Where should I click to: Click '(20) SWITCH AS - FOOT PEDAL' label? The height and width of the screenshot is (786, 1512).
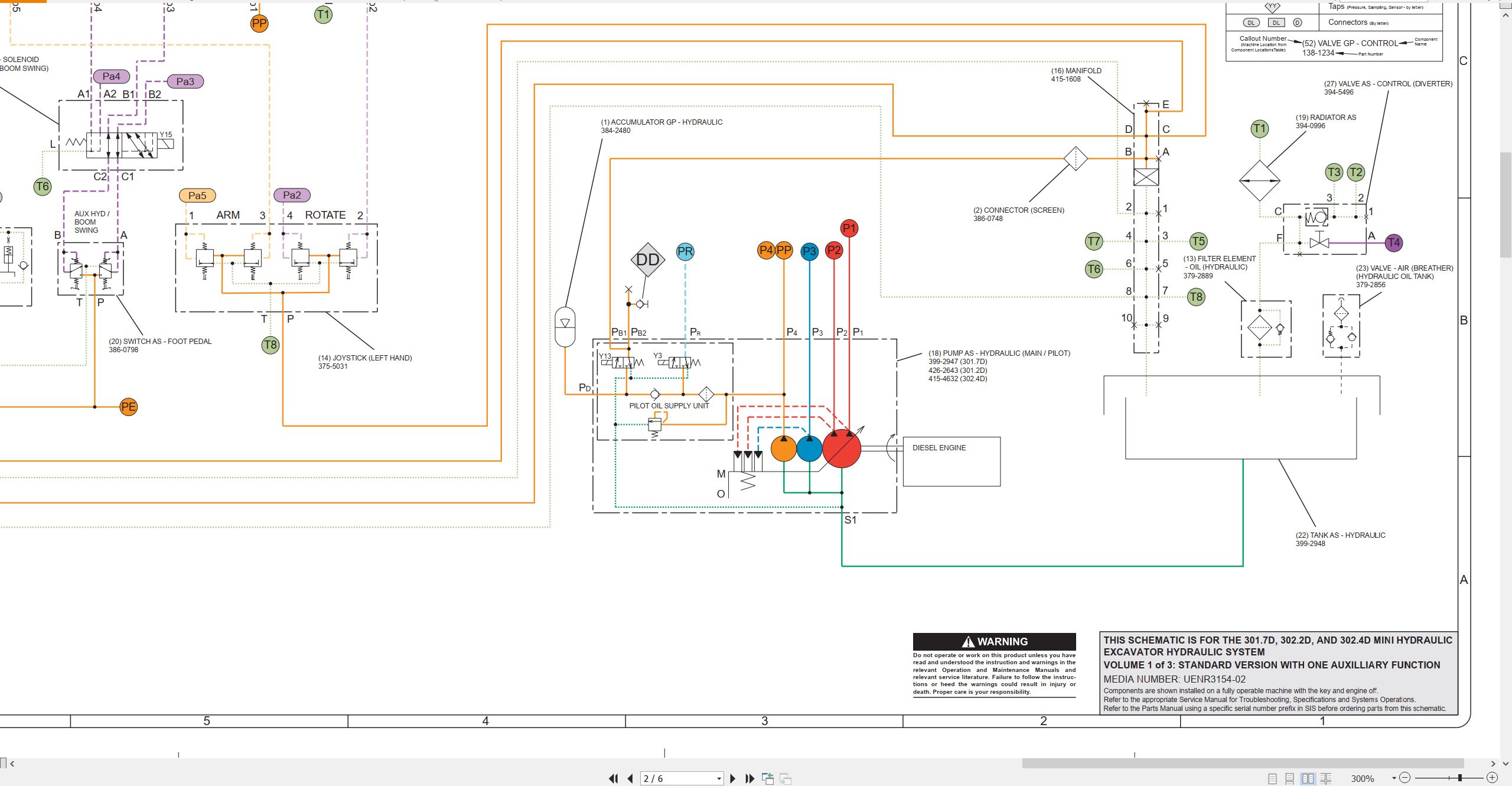(x=160, y=342)
